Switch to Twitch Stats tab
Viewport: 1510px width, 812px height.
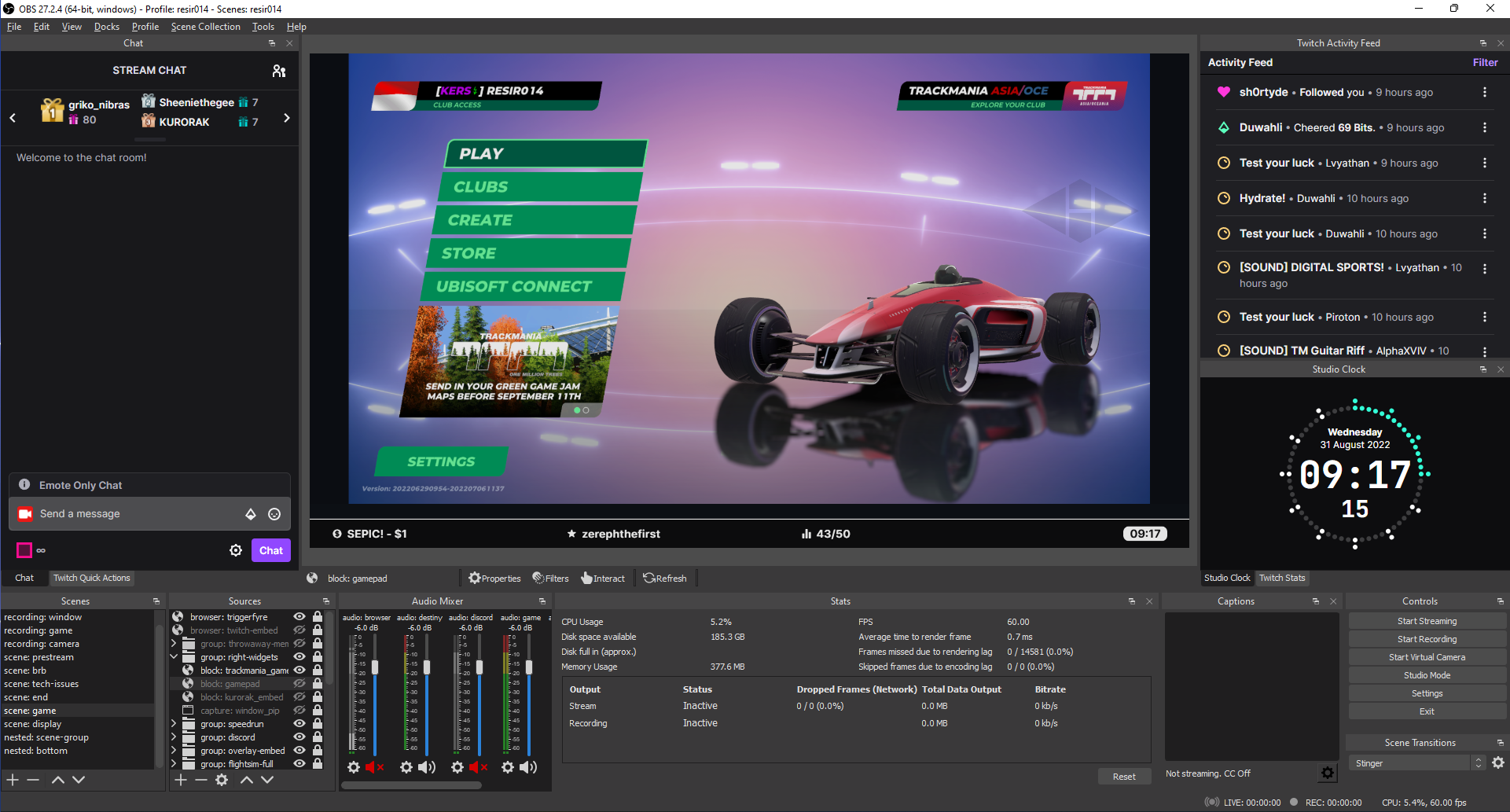(1282, 578)
